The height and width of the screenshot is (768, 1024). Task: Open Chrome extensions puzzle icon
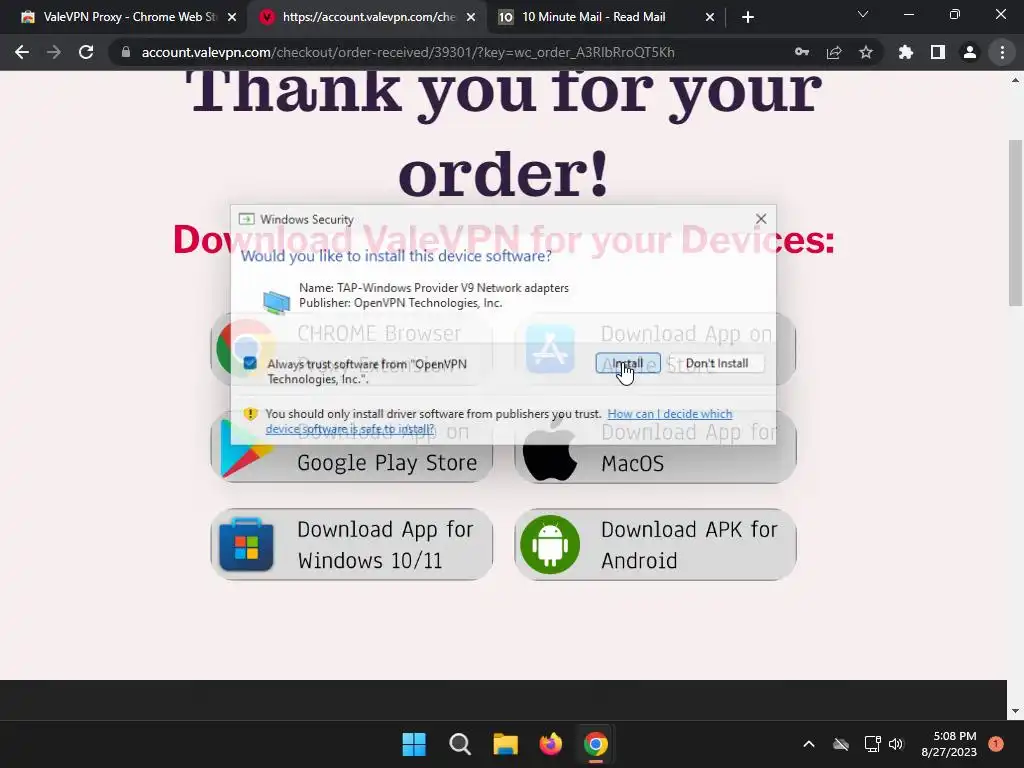pos(906,52)
